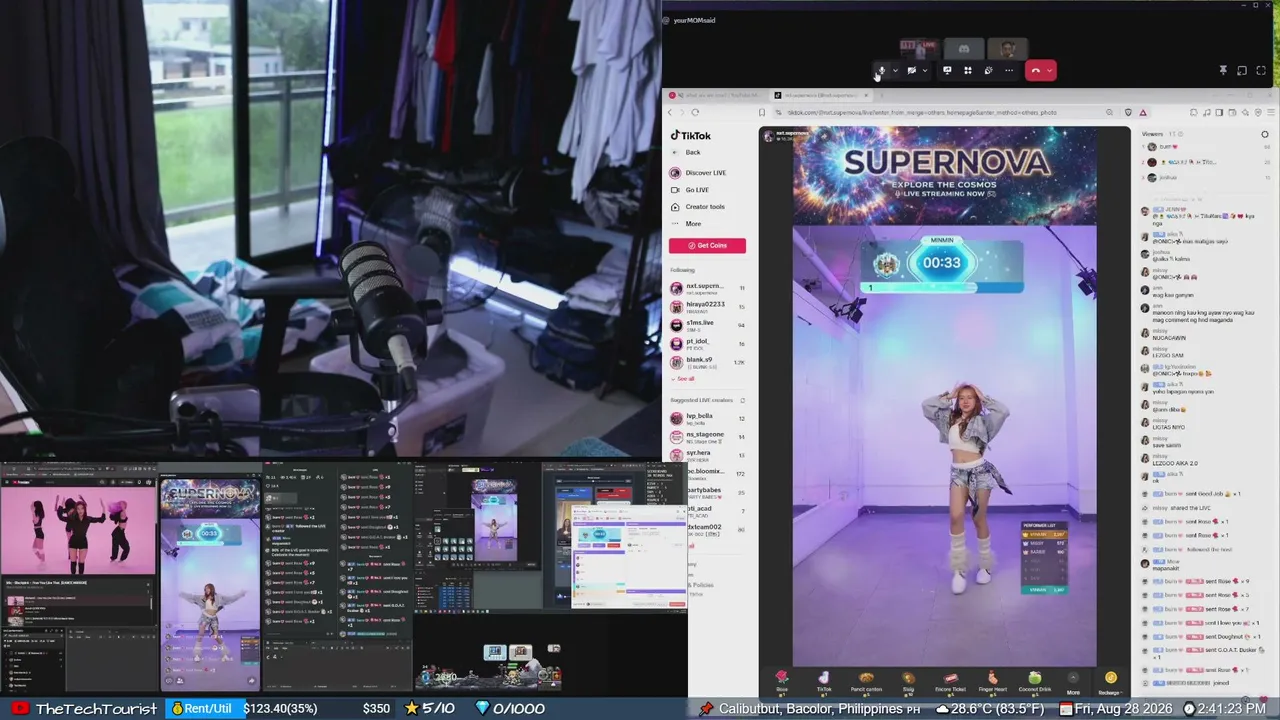Click the Calibutbut, Bacolor, Philippines location text
1280x720 pixels.
811,709
